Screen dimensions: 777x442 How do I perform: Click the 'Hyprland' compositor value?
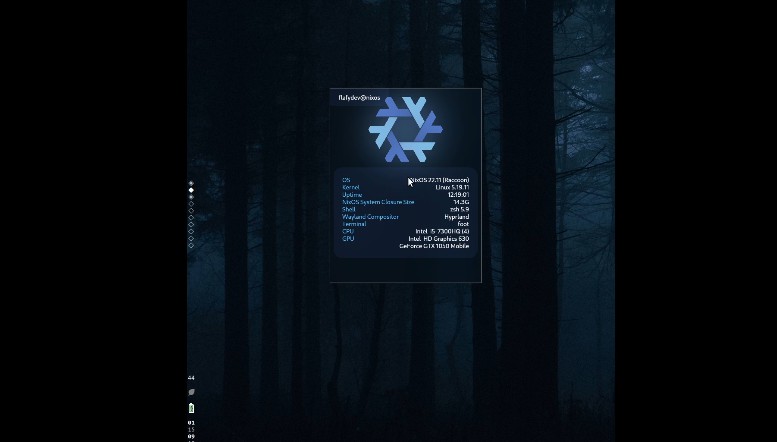pos(457,217)
